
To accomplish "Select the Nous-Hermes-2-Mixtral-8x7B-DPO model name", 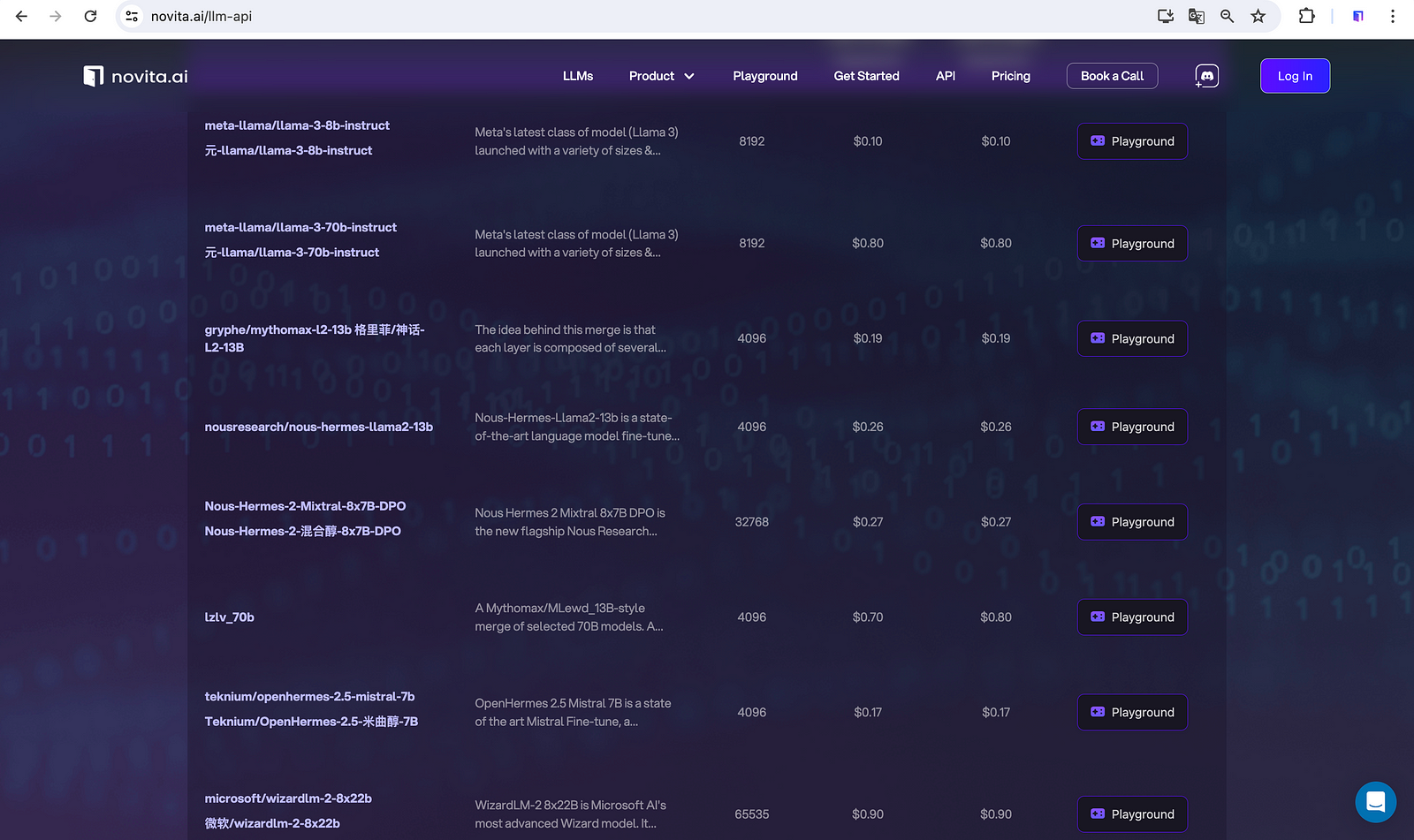I will (305, 506).
